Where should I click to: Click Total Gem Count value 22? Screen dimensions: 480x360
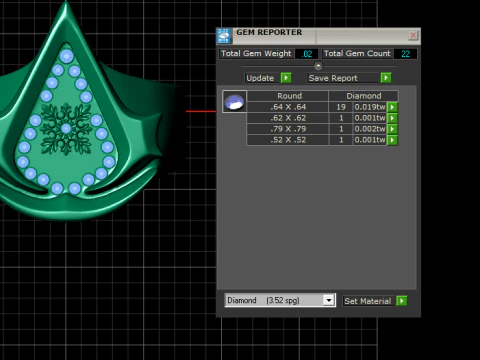click(405, 54)
